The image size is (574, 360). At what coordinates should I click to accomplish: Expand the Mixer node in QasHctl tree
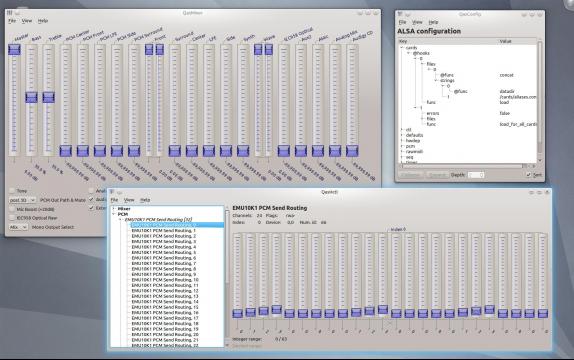(114, 209)
